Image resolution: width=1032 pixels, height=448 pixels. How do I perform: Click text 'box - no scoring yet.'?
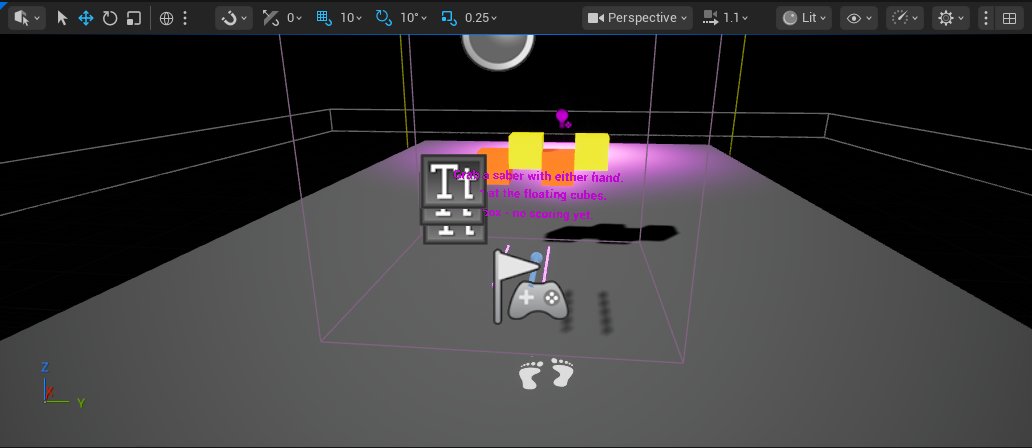538,214
